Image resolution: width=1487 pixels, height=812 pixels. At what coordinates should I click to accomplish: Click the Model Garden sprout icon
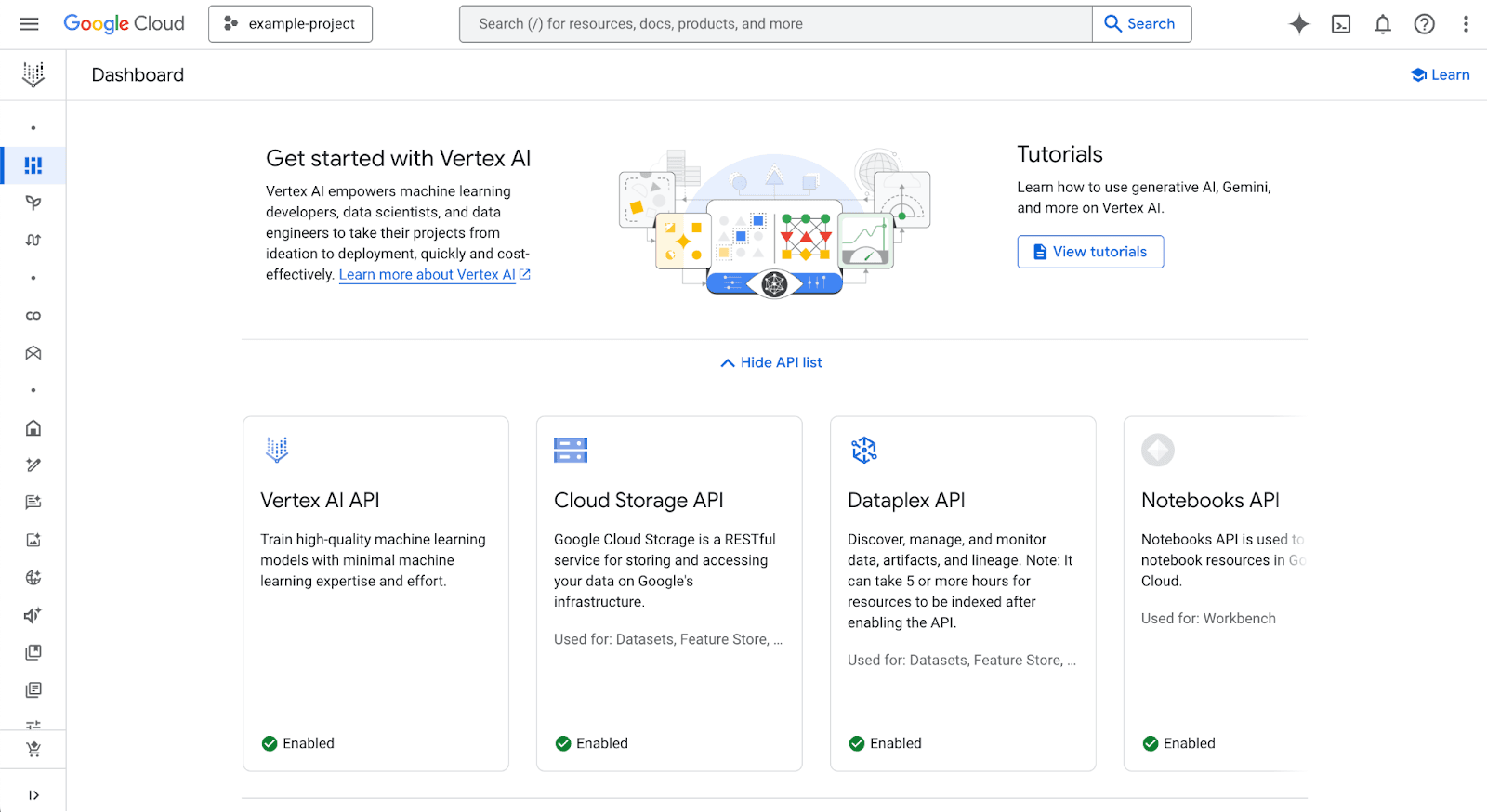click(33, 203)
